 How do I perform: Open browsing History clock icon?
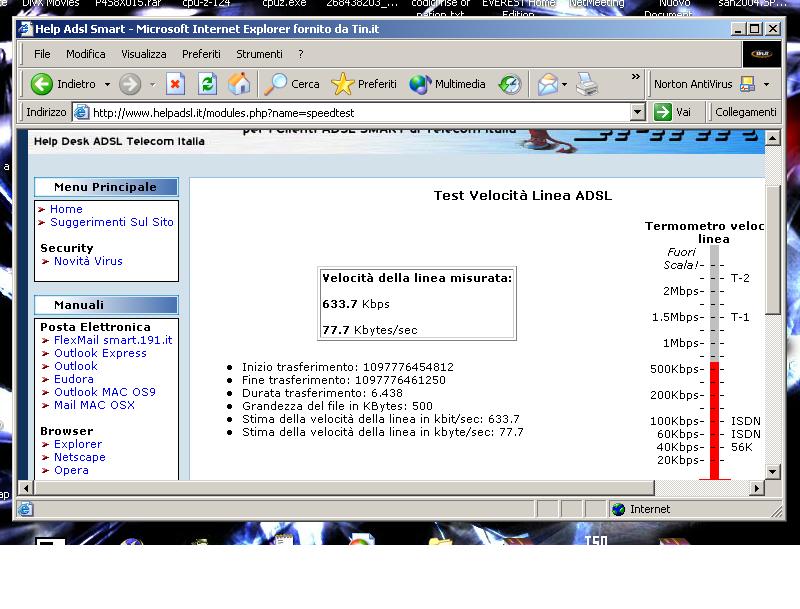tap(510, 84)
